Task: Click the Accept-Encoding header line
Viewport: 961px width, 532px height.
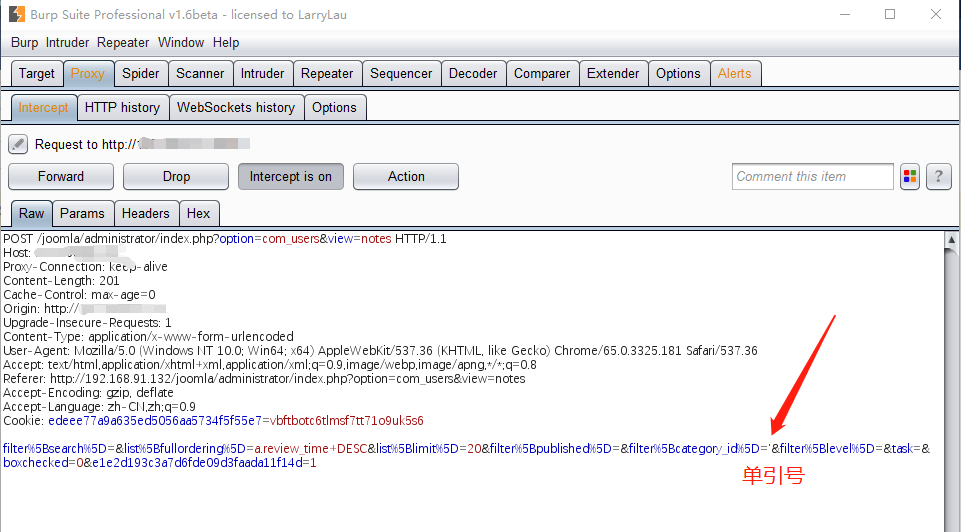Action: 88,393
